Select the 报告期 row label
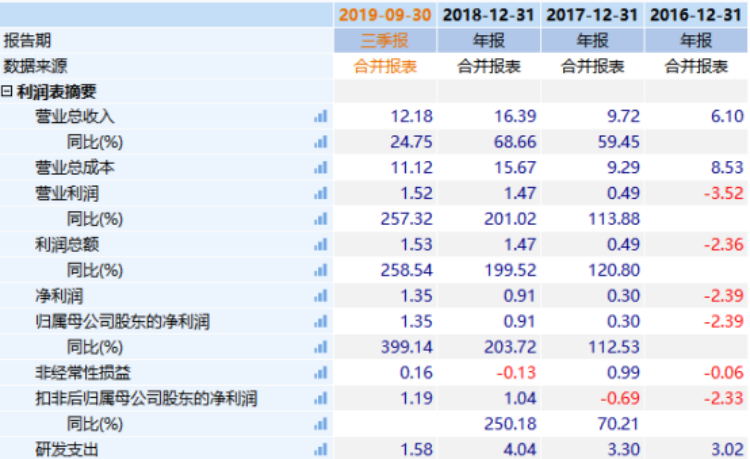This screenshot has width=750, height=459. (27, 40)
